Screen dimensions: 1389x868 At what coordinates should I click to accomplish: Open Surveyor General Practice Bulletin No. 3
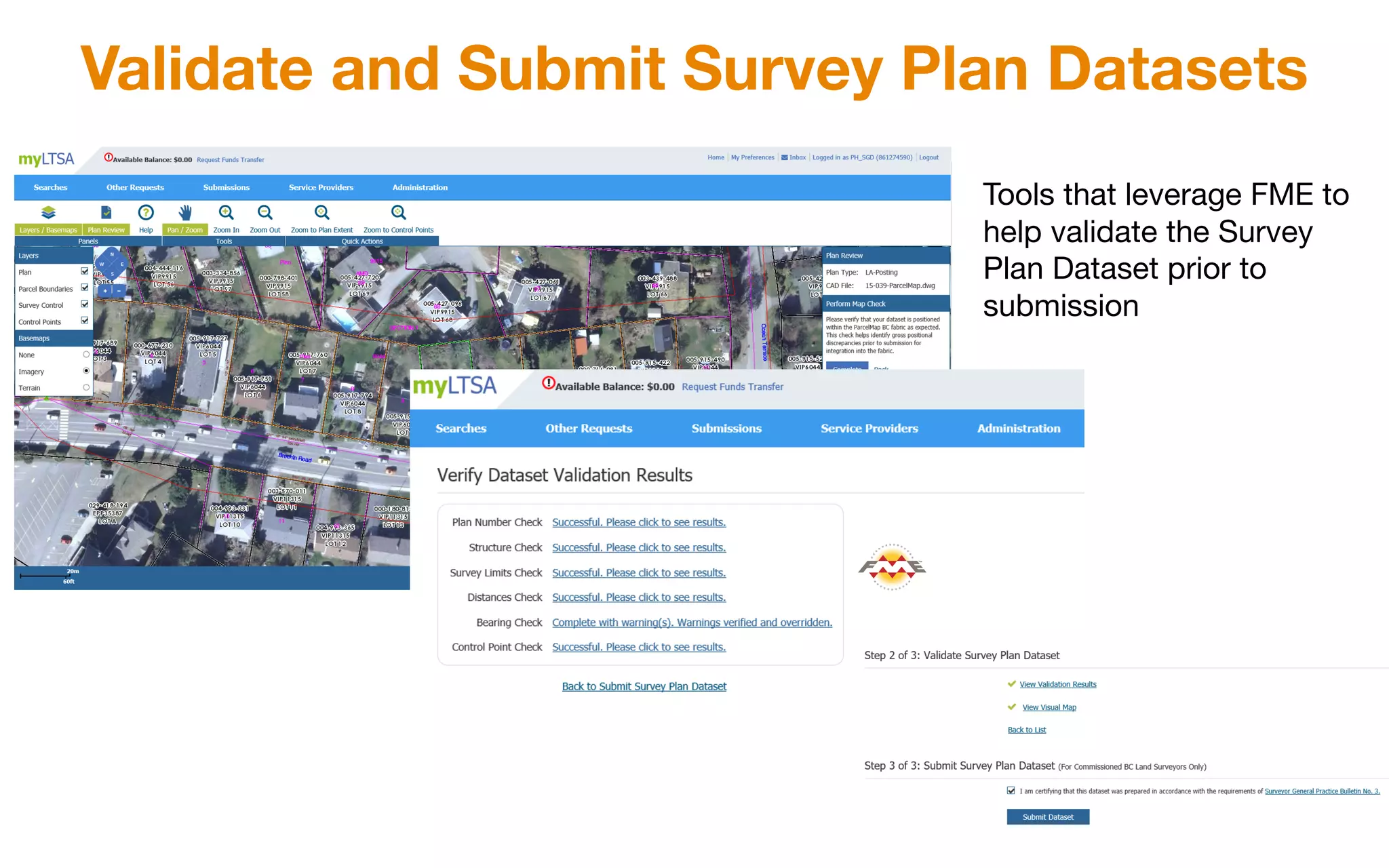coord(1322,791)
